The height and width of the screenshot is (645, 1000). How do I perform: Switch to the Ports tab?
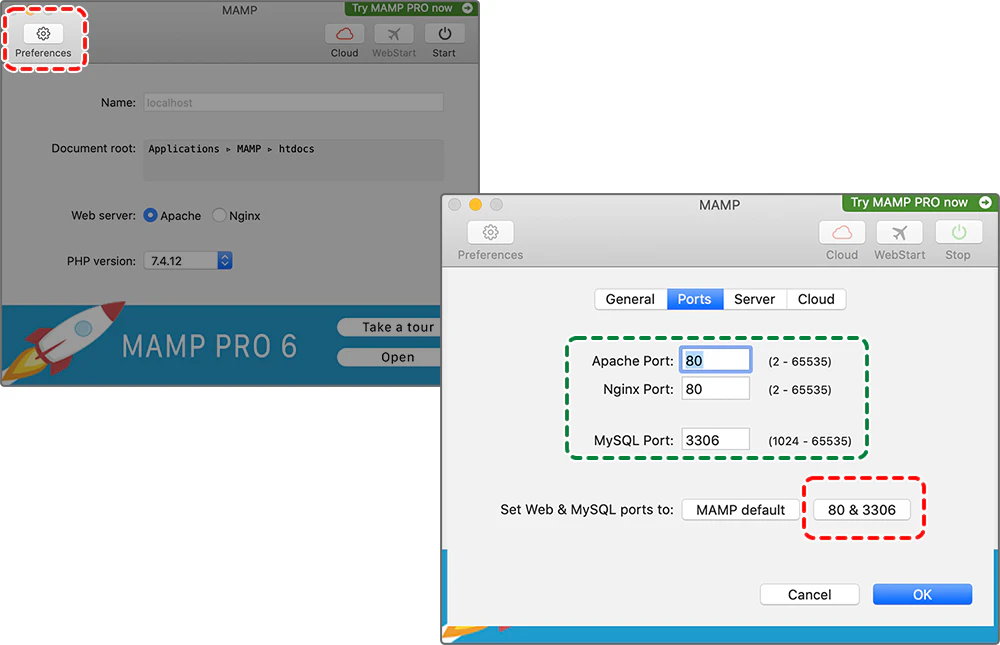click(x=695, y=299)
